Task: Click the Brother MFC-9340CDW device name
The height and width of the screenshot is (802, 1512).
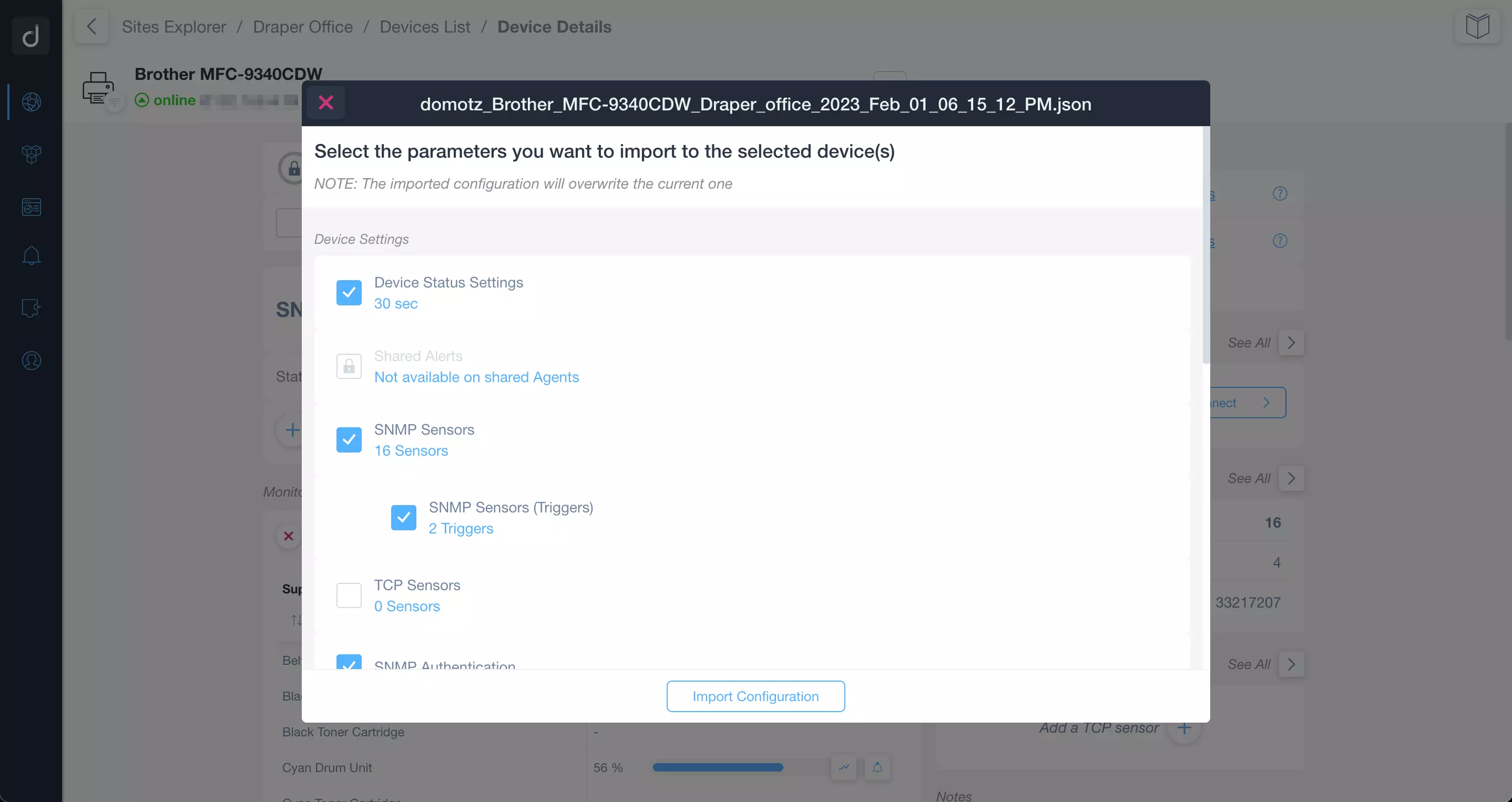Action: point(228,74)
